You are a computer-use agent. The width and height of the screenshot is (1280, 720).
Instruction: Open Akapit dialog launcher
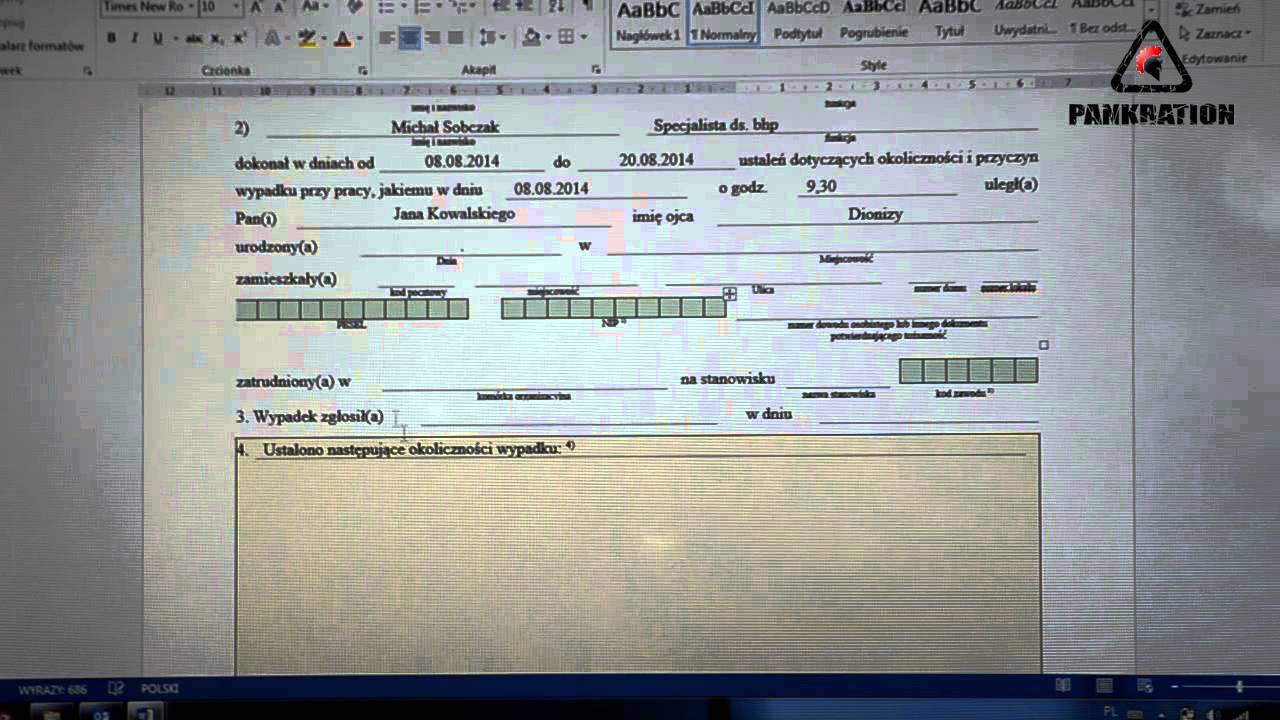[596, 70]
